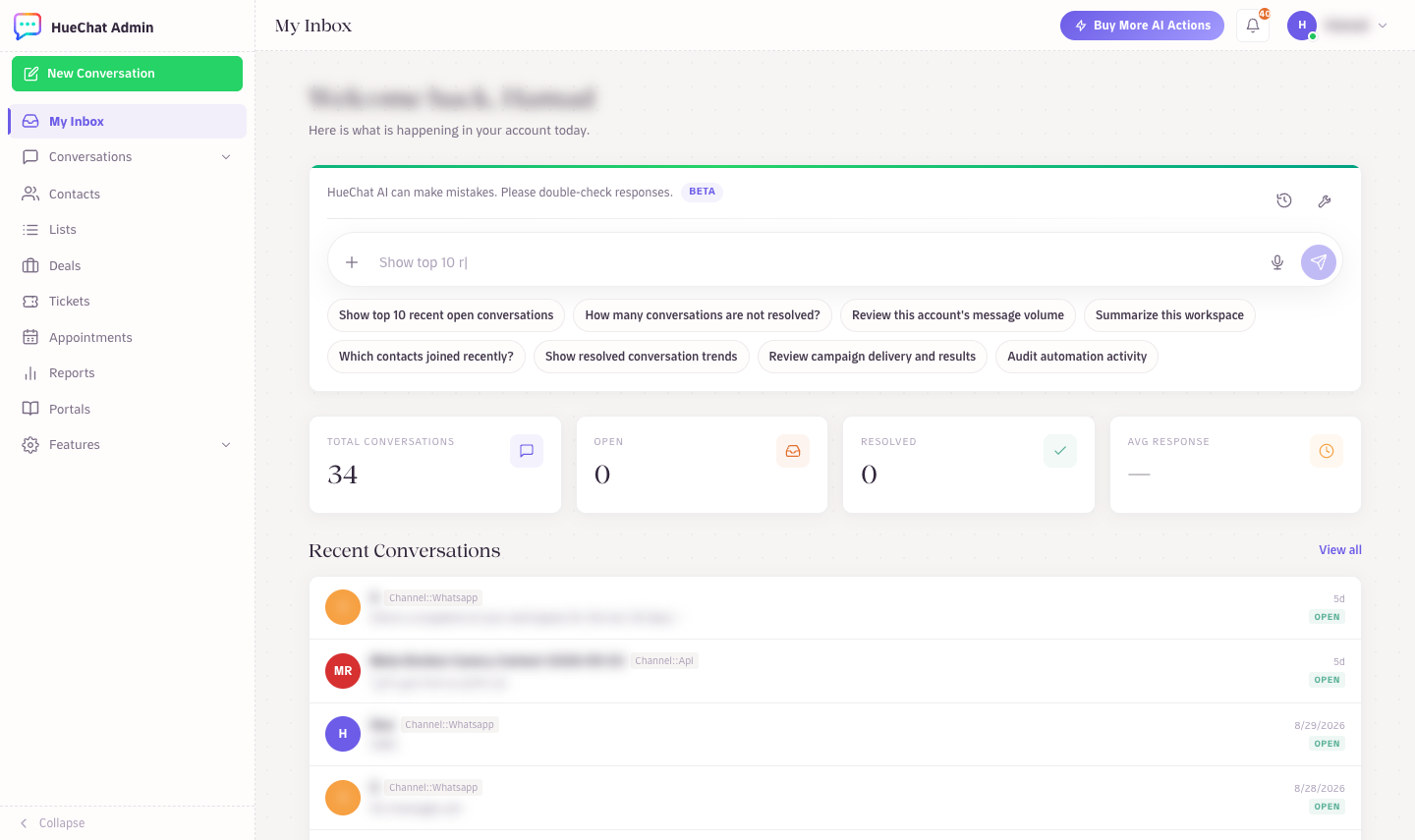The width and height of the screenshot is (1415, 840).
Task: Open Lists in the sidebar
Action: (128, 230)
